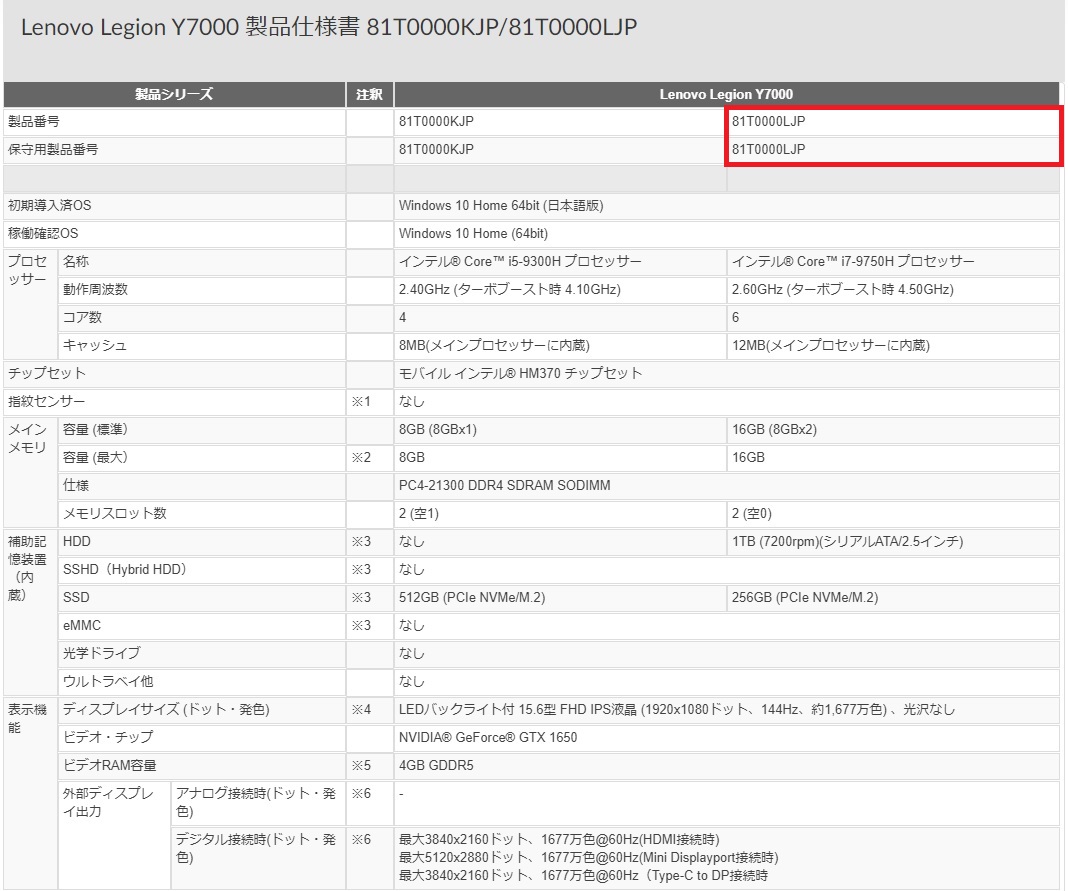Click the ※3 note in the HDD row

[x=360, y=542]
